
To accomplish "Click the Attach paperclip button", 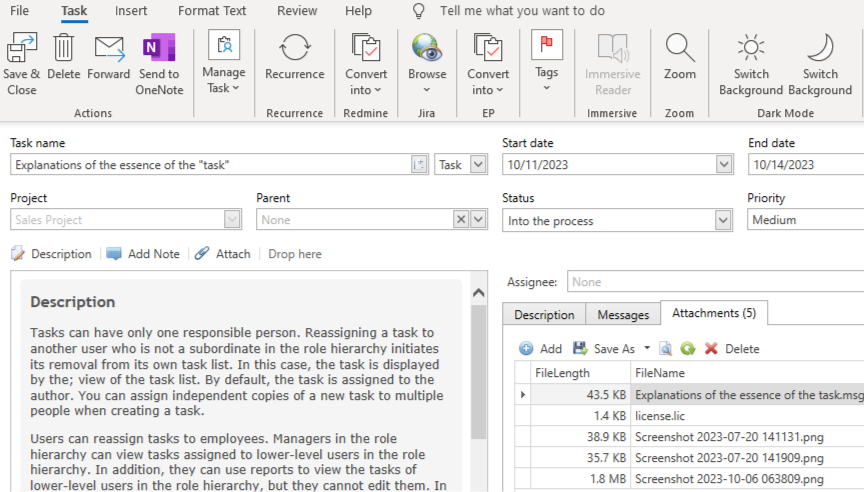I will [x=222, y=254].
